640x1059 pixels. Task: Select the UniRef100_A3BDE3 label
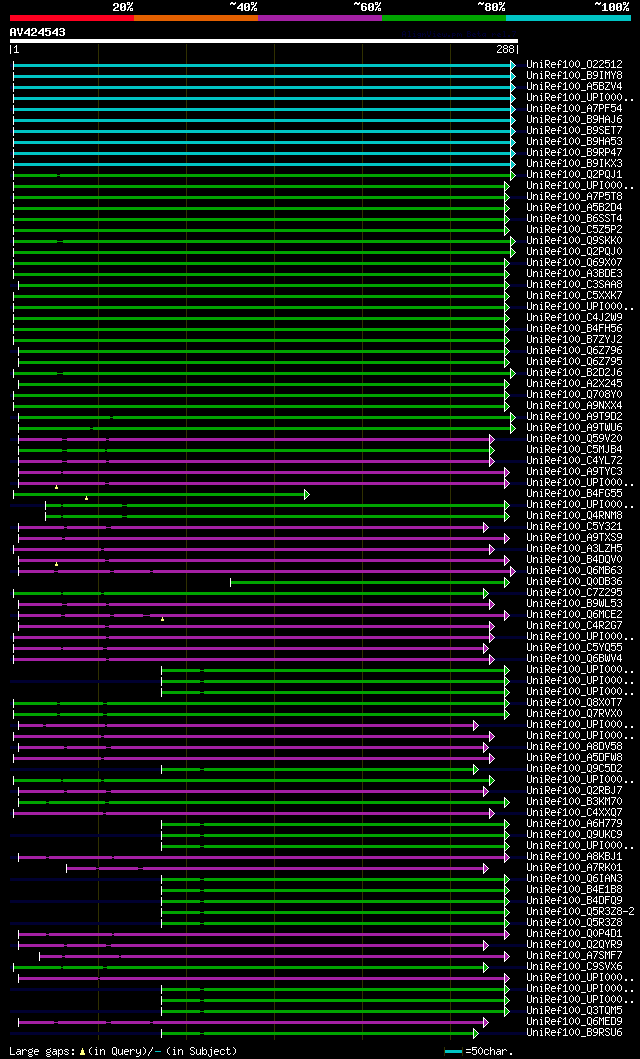(575, 274)
